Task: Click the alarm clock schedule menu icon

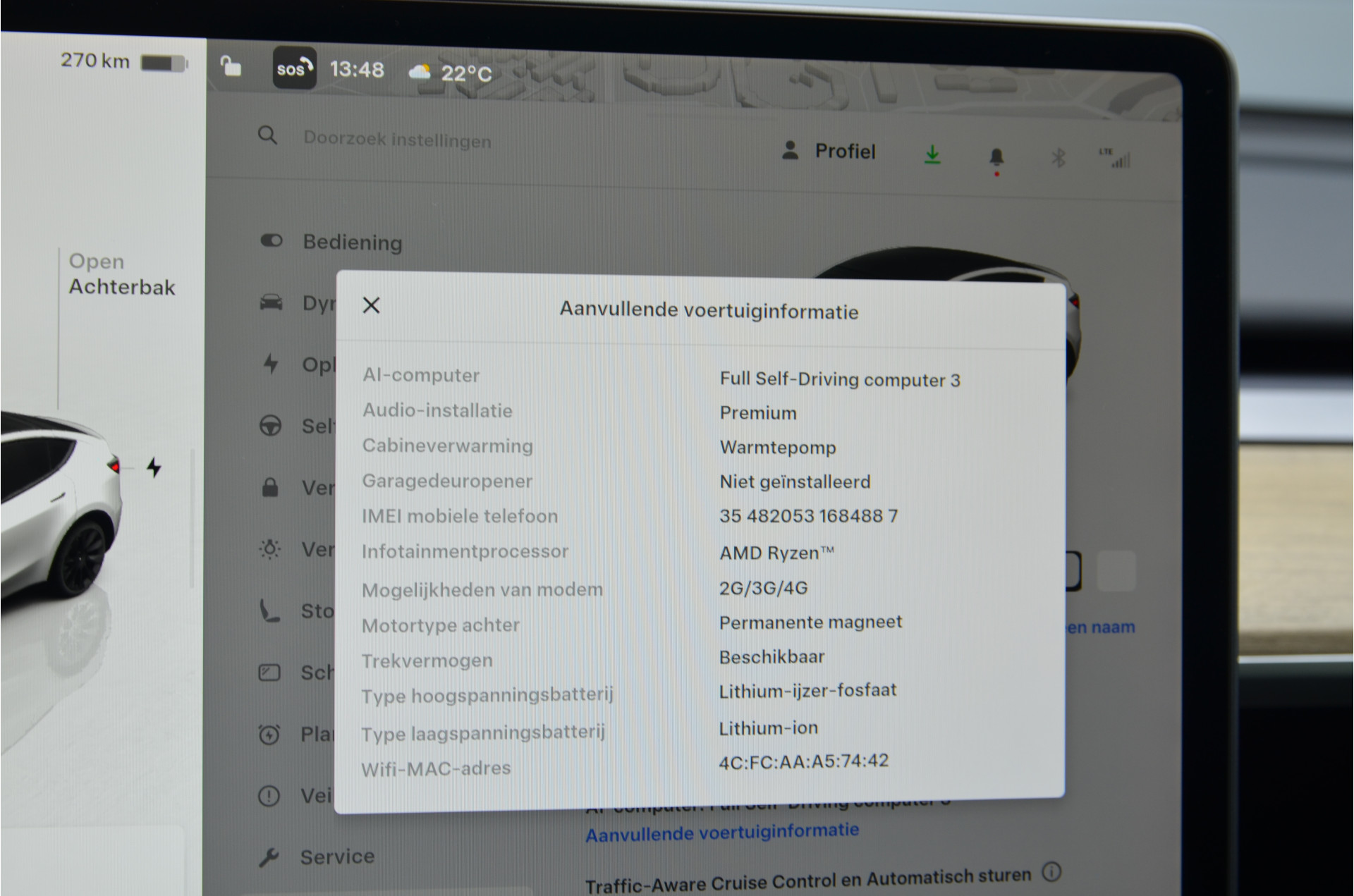Action: pyautogui.click(x=269, y=735)
